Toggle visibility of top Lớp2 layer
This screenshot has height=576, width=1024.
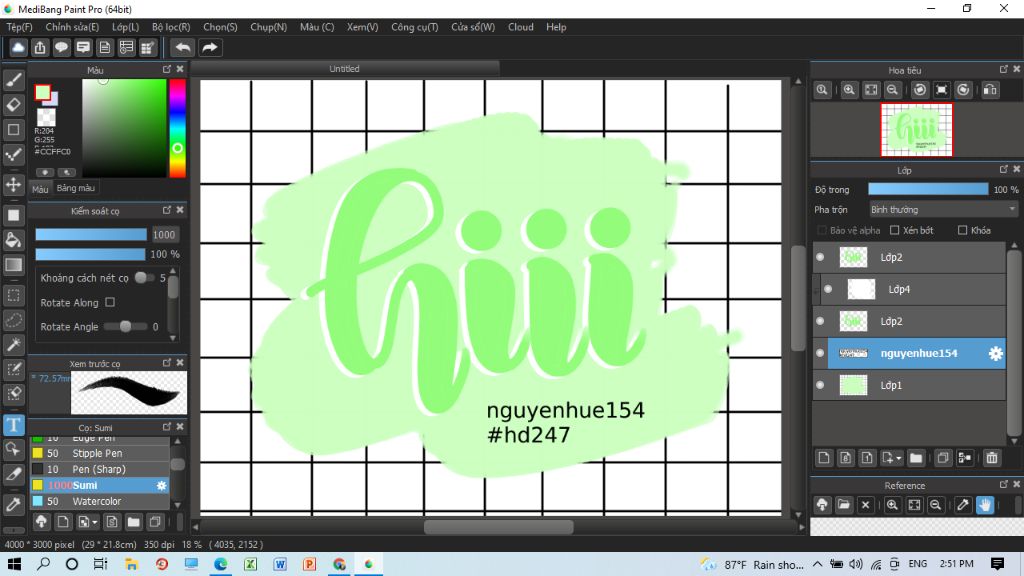pos(820,257)
